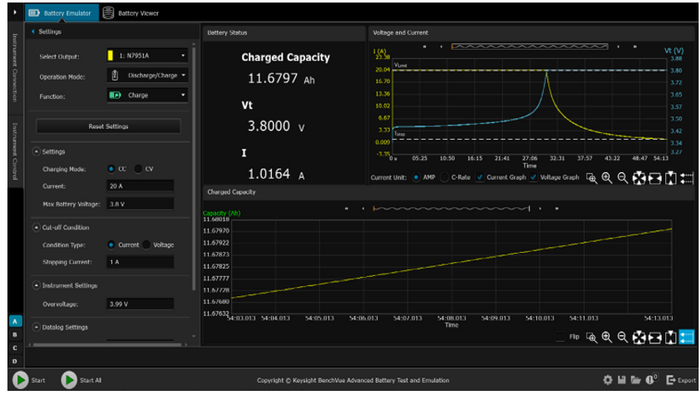Viewport: 700px width, 400px height.
Task: Zoom in on Voltage and Current graph
Action: (607, 178)
